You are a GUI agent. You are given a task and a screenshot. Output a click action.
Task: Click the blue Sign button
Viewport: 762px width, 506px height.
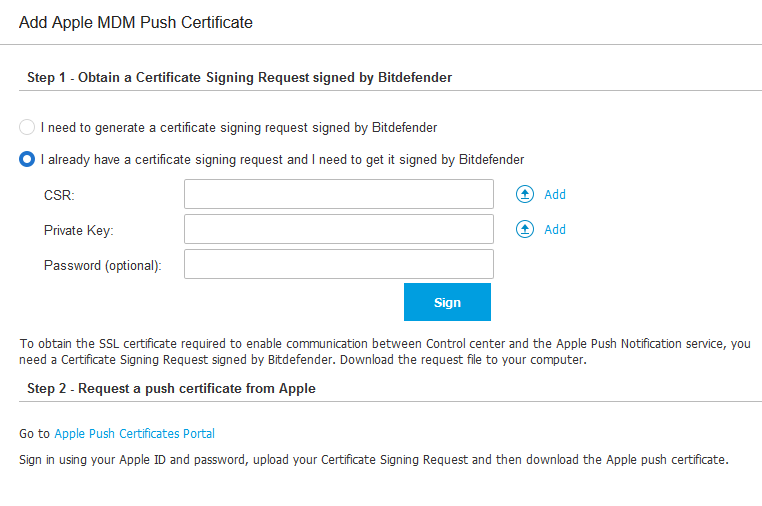point(447,302)
